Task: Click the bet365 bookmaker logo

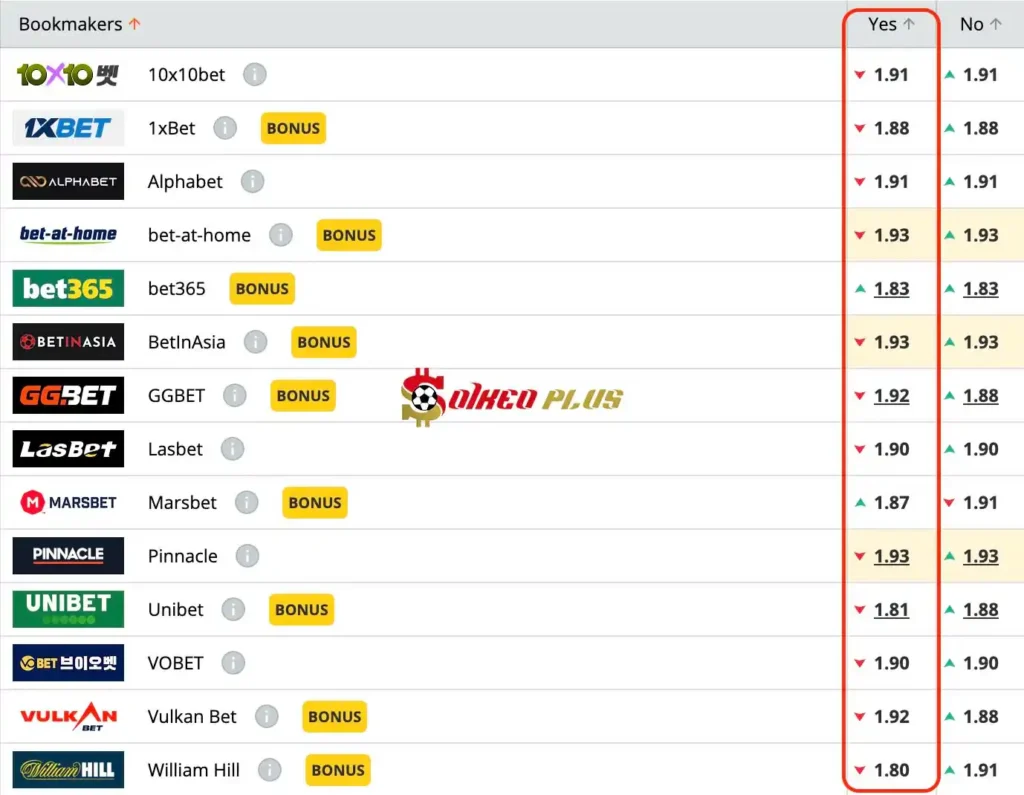Action: 68,288
